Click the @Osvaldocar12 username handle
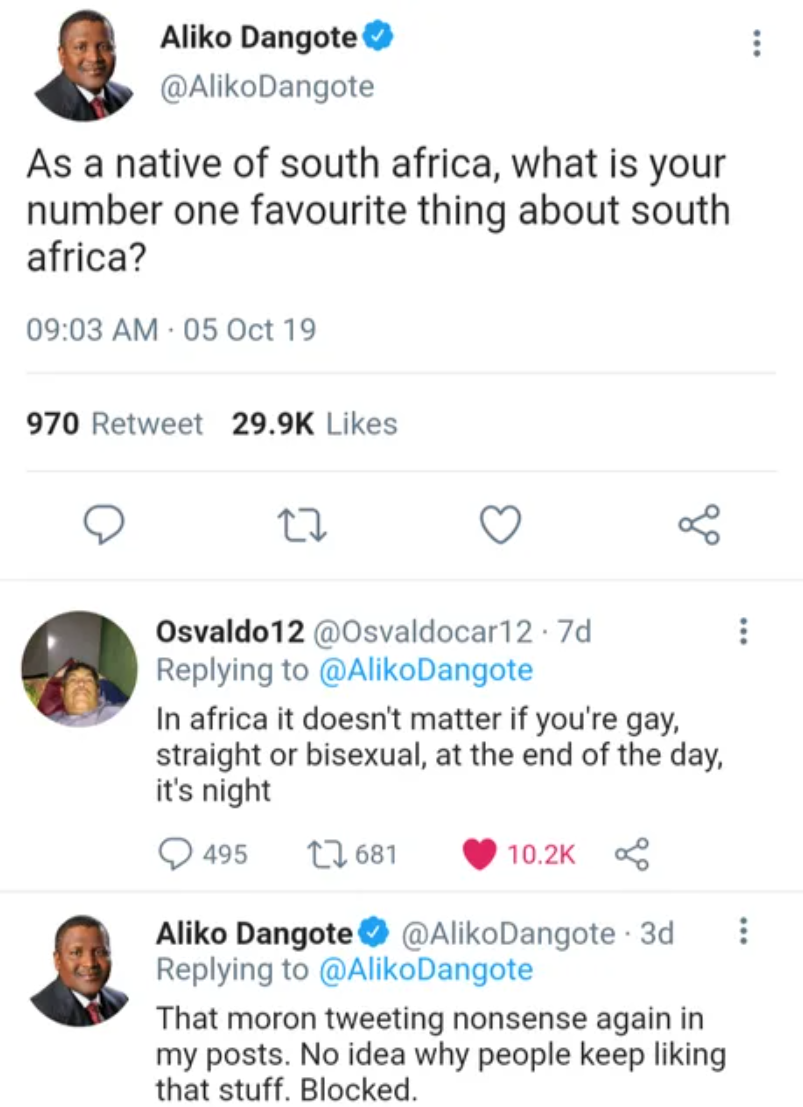 [424, 631]
